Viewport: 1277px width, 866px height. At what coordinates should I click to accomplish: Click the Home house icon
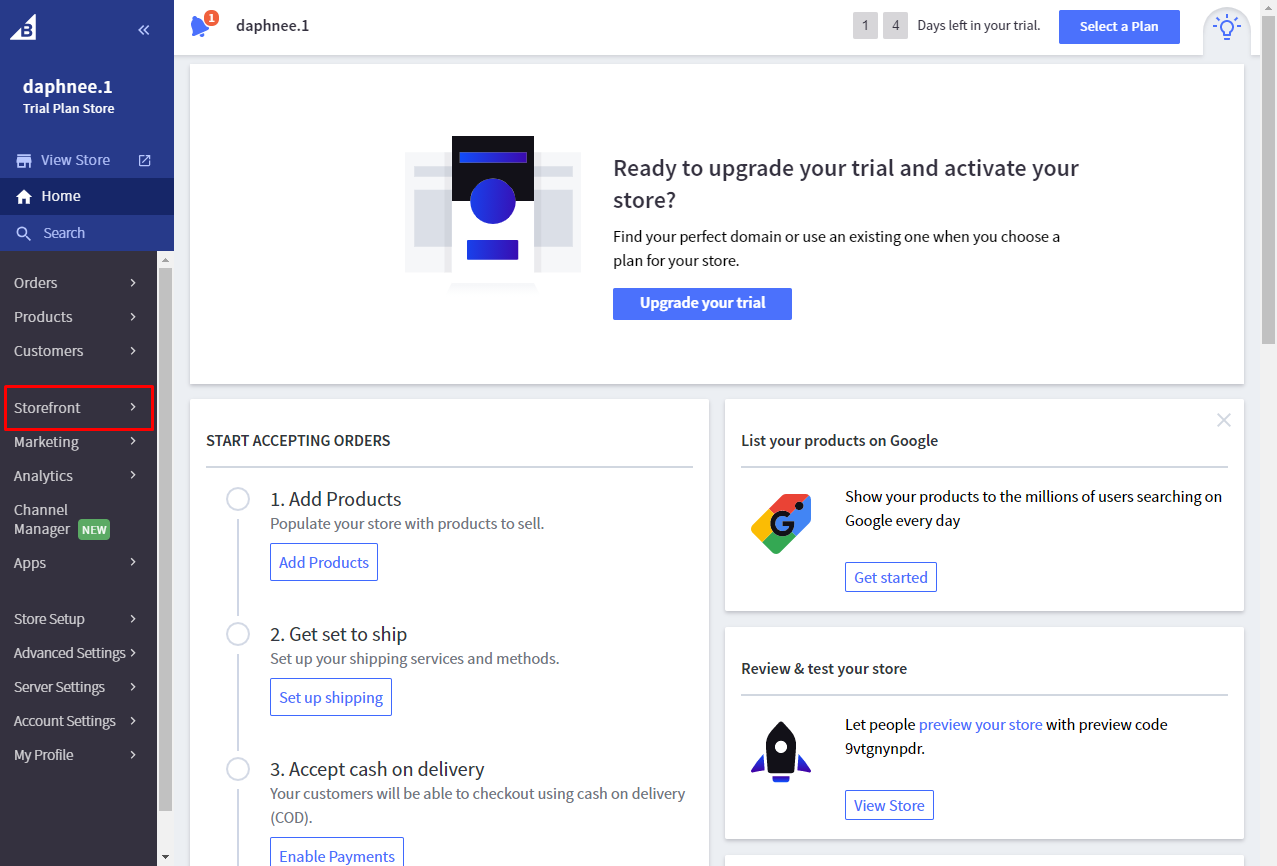(24, 197)
